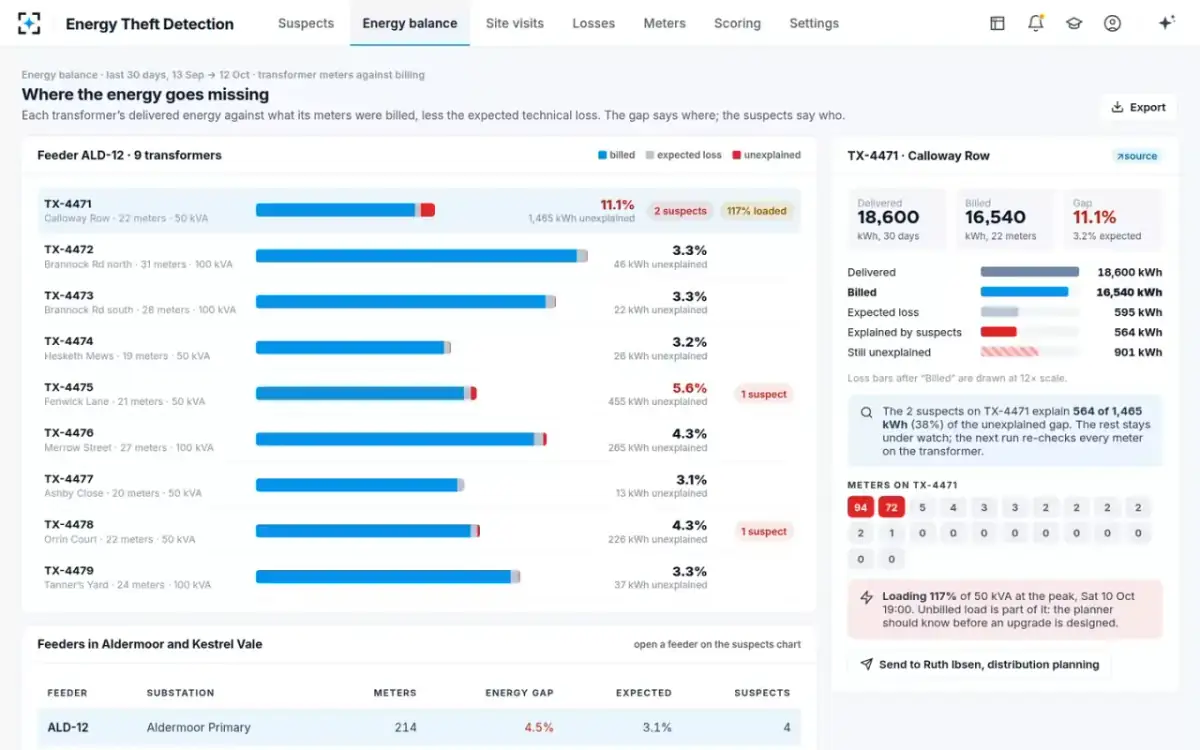Click the 1 suspect badge on TX-4478
The width and height of the screenshot is (1200, 750).
coord(764,532)
